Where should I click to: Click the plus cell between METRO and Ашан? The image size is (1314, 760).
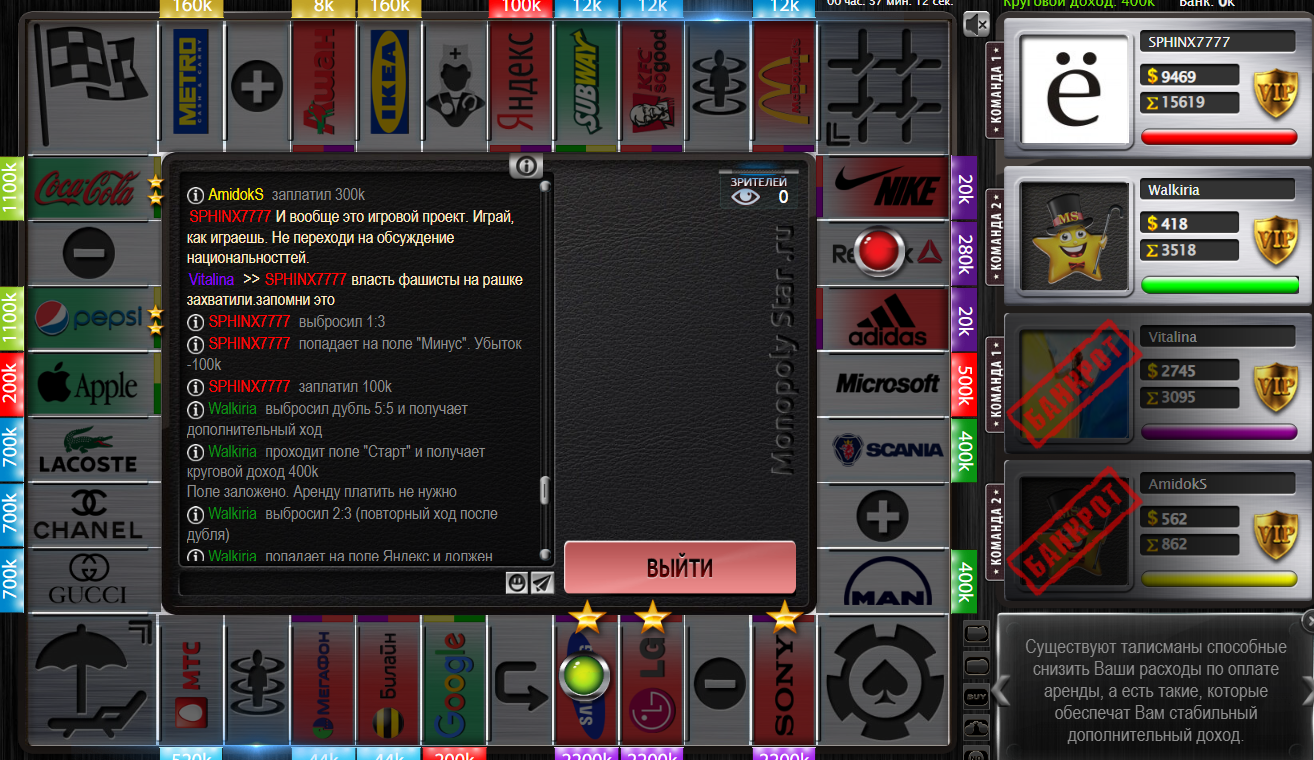click(x=257, y=84)
